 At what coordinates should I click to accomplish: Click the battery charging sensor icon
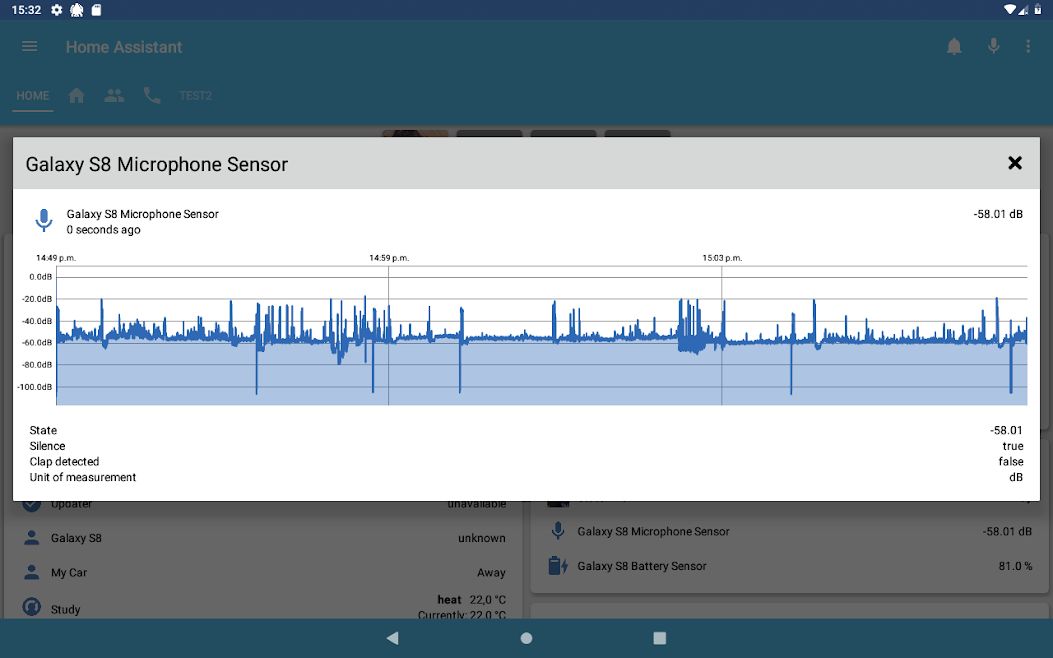pos(557,565)
